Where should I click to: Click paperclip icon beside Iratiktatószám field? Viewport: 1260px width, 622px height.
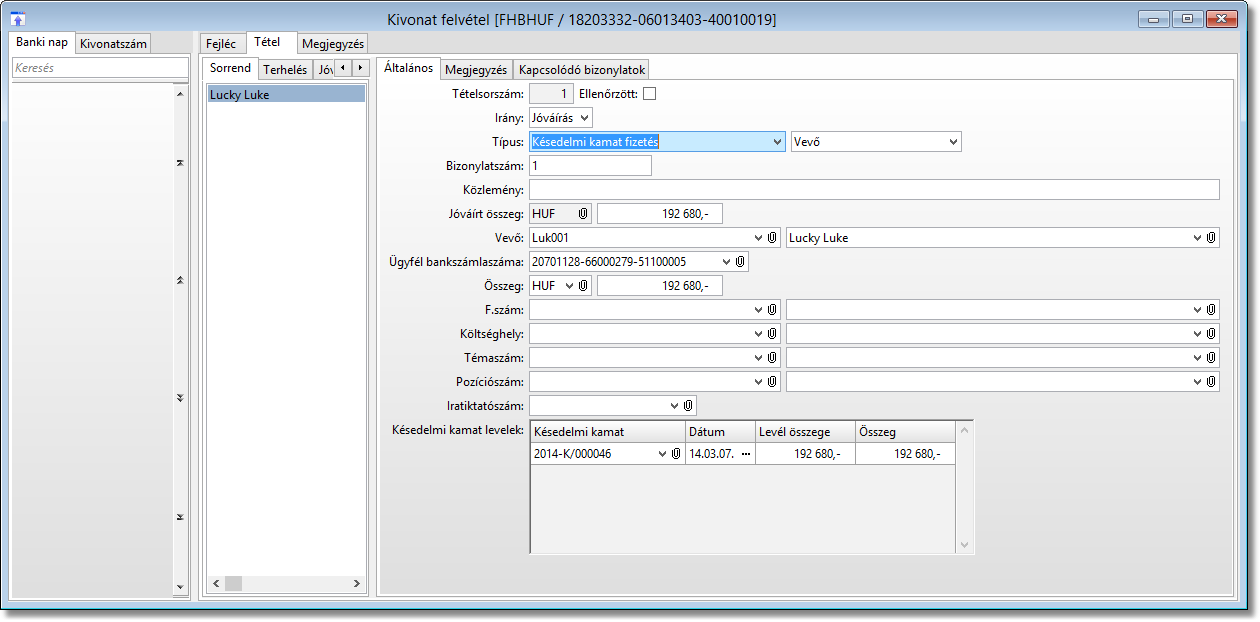pyautogui.click(x=688, y=406)
